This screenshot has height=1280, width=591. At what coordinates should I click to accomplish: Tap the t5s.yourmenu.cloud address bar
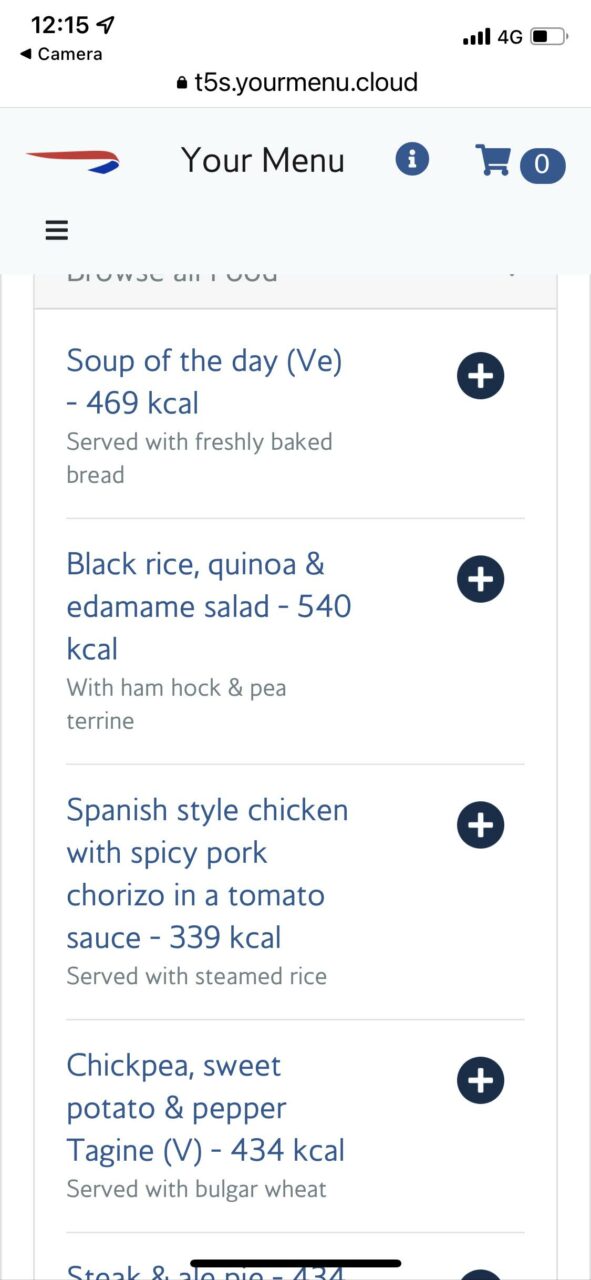(x=295, y=83)
